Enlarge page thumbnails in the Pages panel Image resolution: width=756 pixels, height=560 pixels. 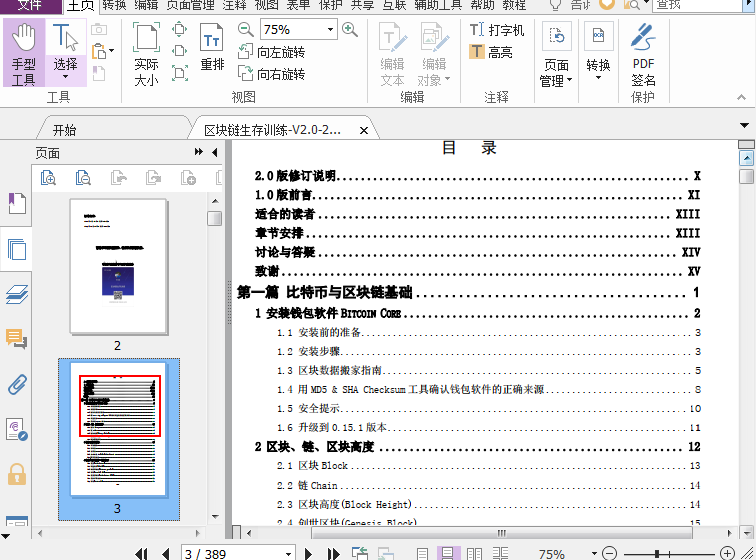click(48, 178)
